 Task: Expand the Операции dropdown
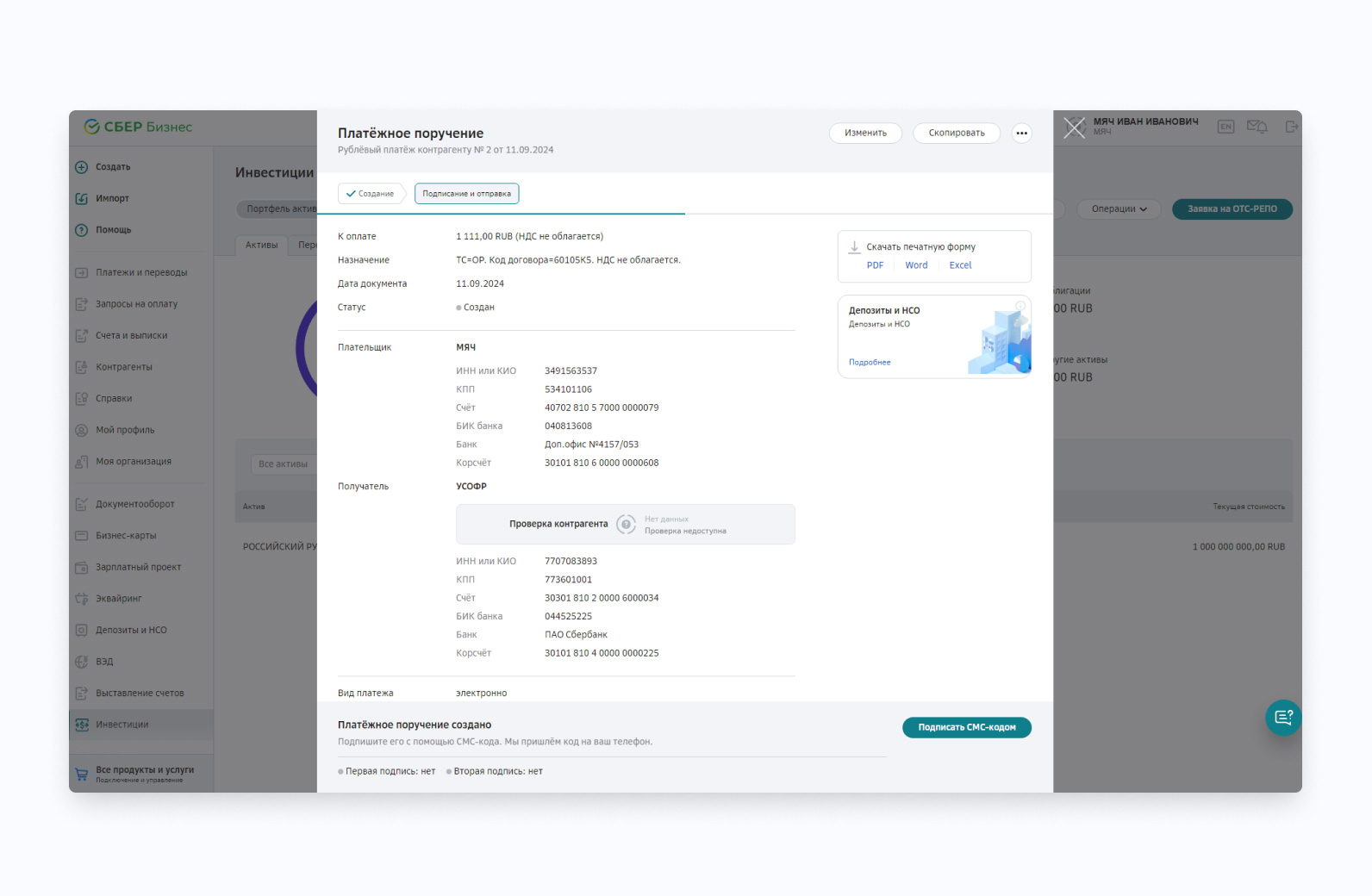click(1119, 209)
